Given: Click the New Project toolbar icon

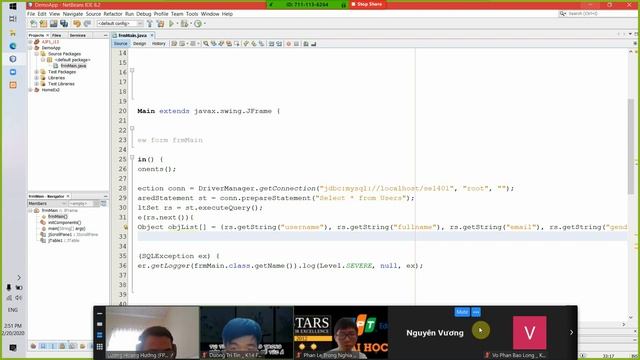Looking at the screenshot, I should pos(43,24).
